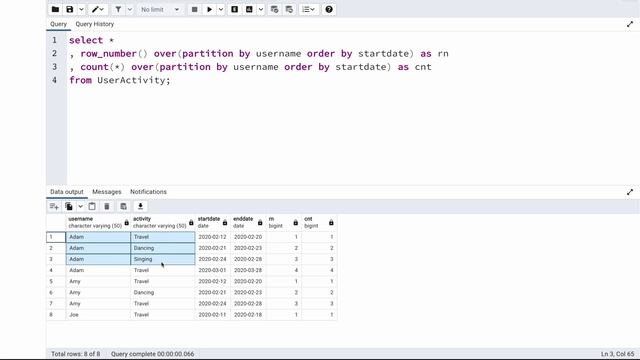
Task: Open the Messages tab
Action: coord(107,192)
